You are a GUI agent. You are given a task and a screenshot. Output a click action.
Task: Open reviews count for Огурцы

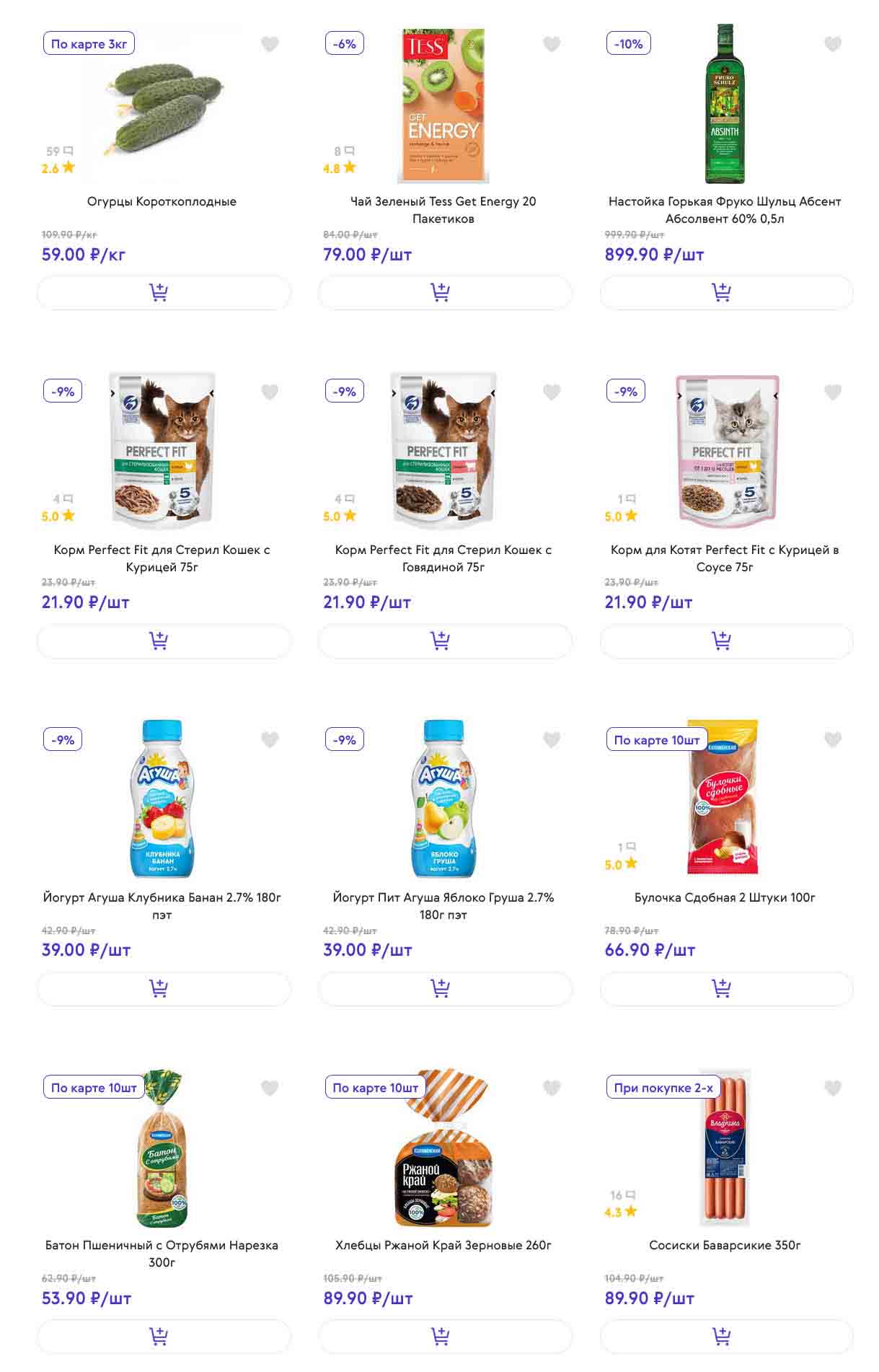coord(59,151)
